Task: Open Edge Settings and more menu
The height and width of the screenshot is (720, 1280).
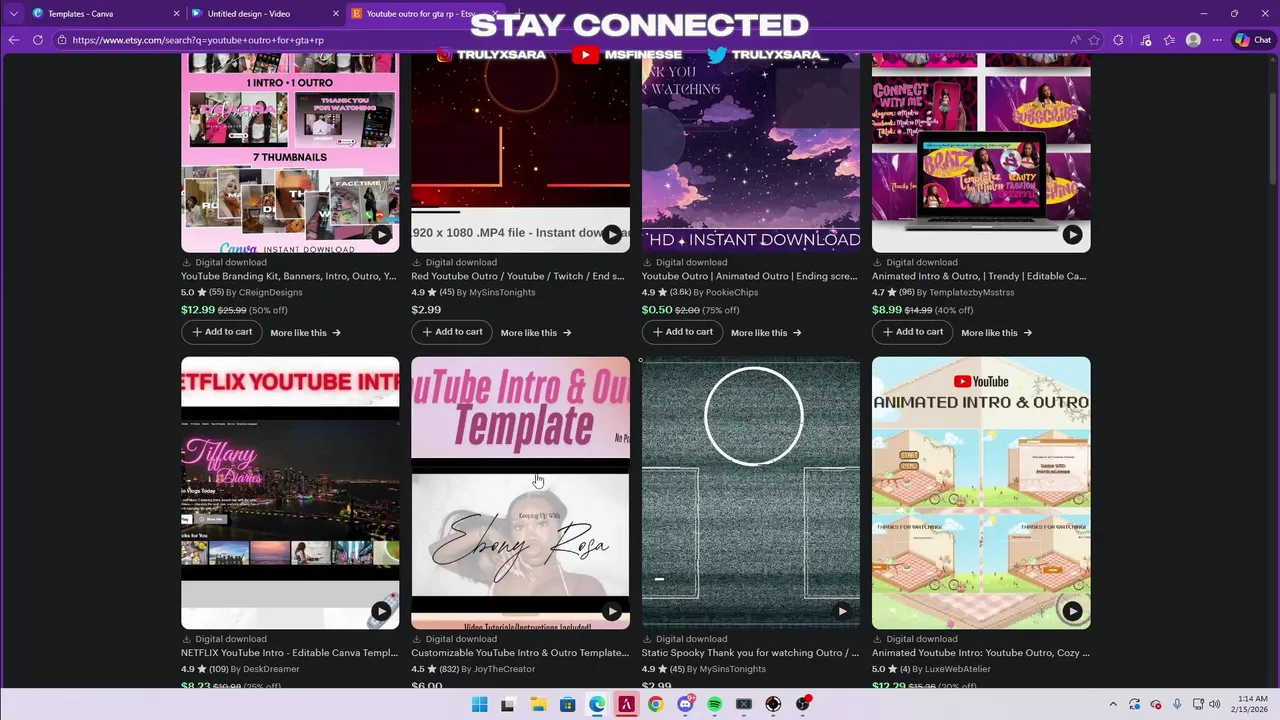Action: (1217, 40)
